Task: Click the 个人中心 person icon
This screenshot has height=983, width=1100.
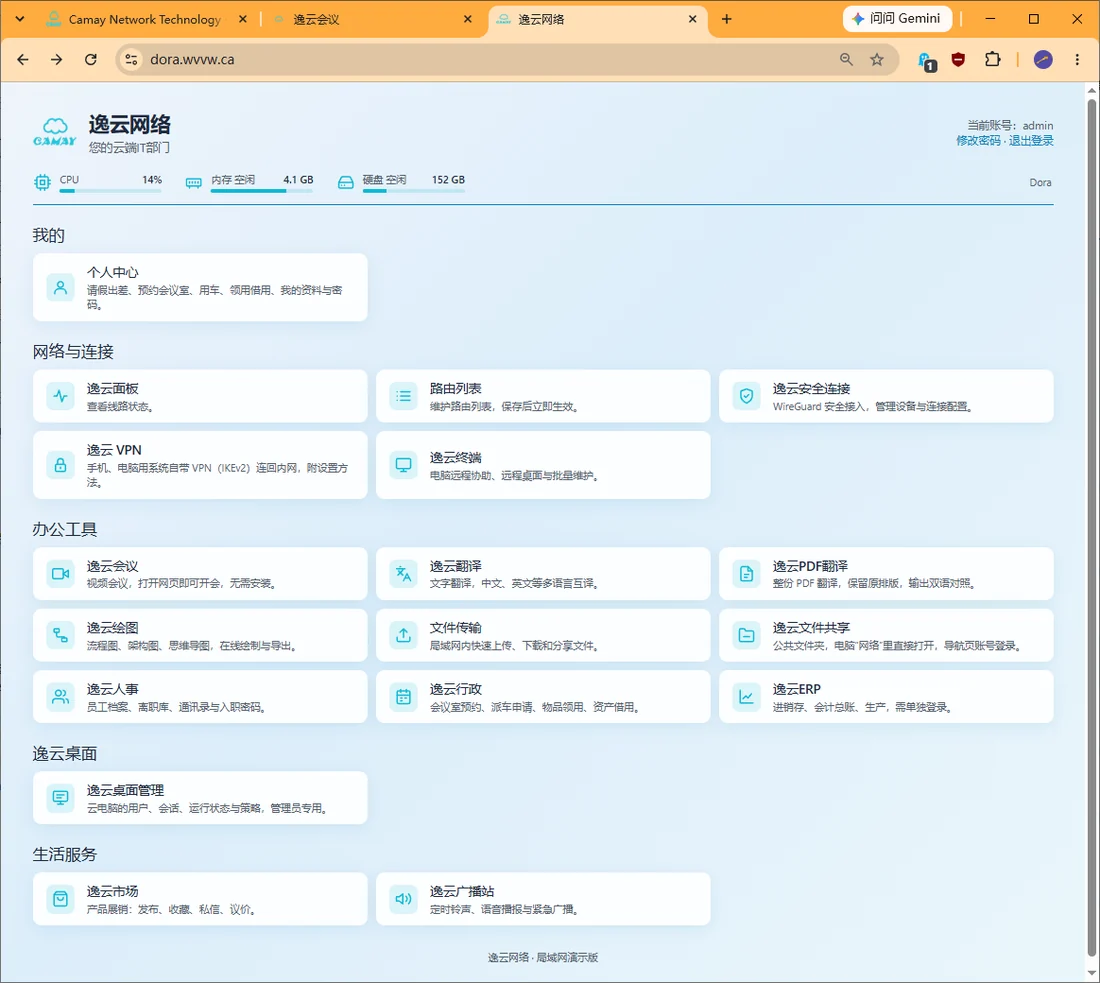Action: click(60, 287)
